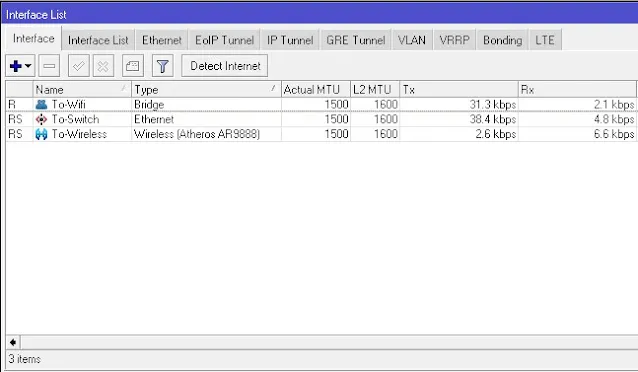Open the EoIP Tunnel tab

pos(224,40)
